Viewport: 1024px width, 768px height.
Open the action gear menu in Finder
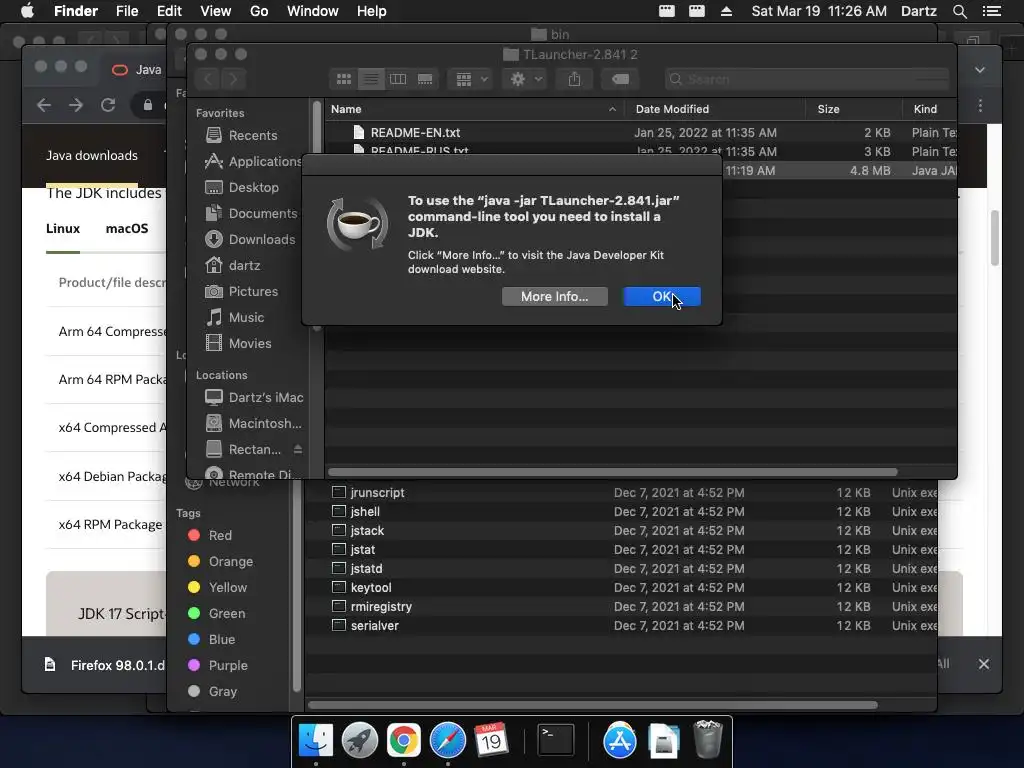525,79
